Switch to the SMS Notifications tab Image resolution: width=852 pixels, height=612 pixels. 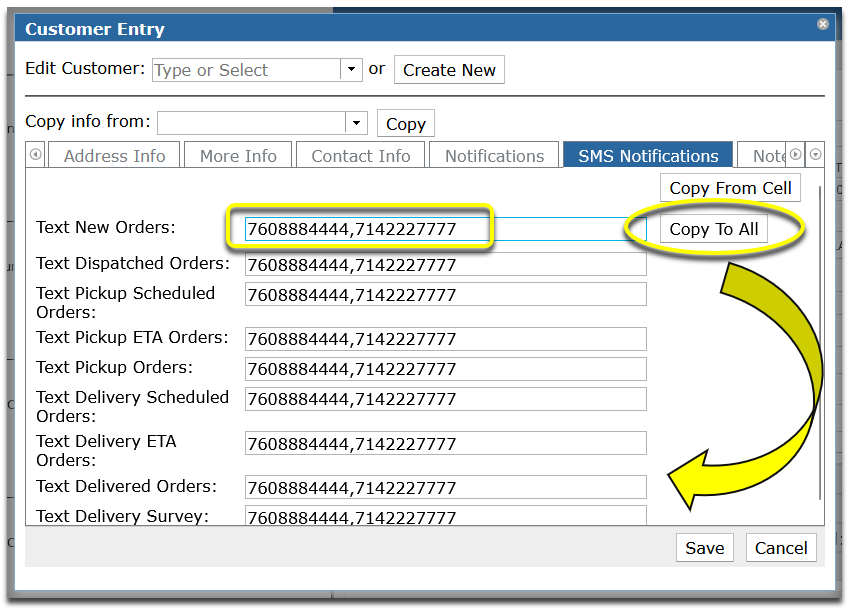(x=647, y=155)
